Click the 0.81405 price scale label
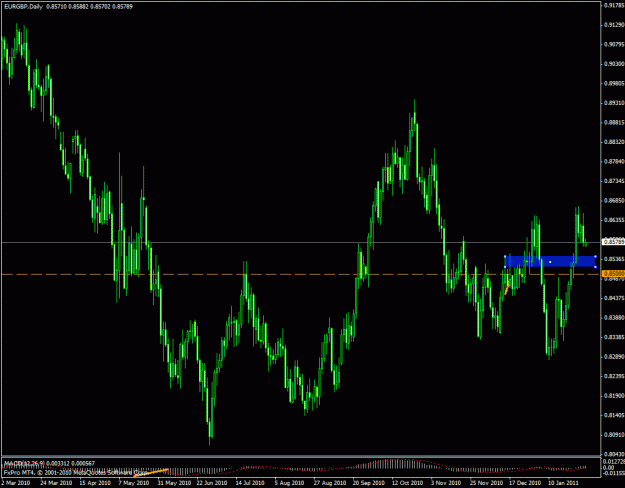This screenshot has height=488, width=625. coord(614,415)
